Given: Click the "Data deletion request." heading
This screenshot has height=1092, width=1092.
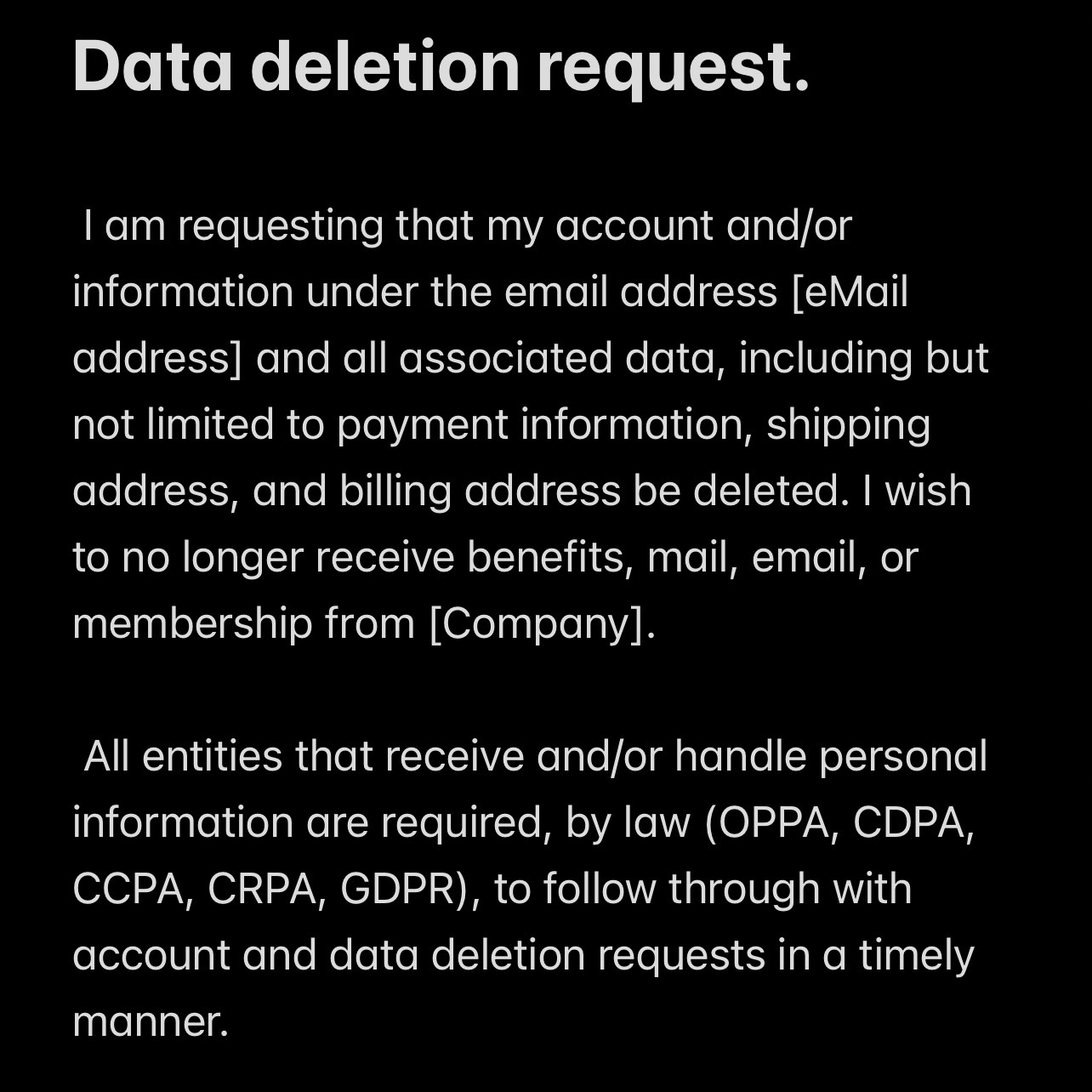Looking at the screenshot, I should 441,66.
